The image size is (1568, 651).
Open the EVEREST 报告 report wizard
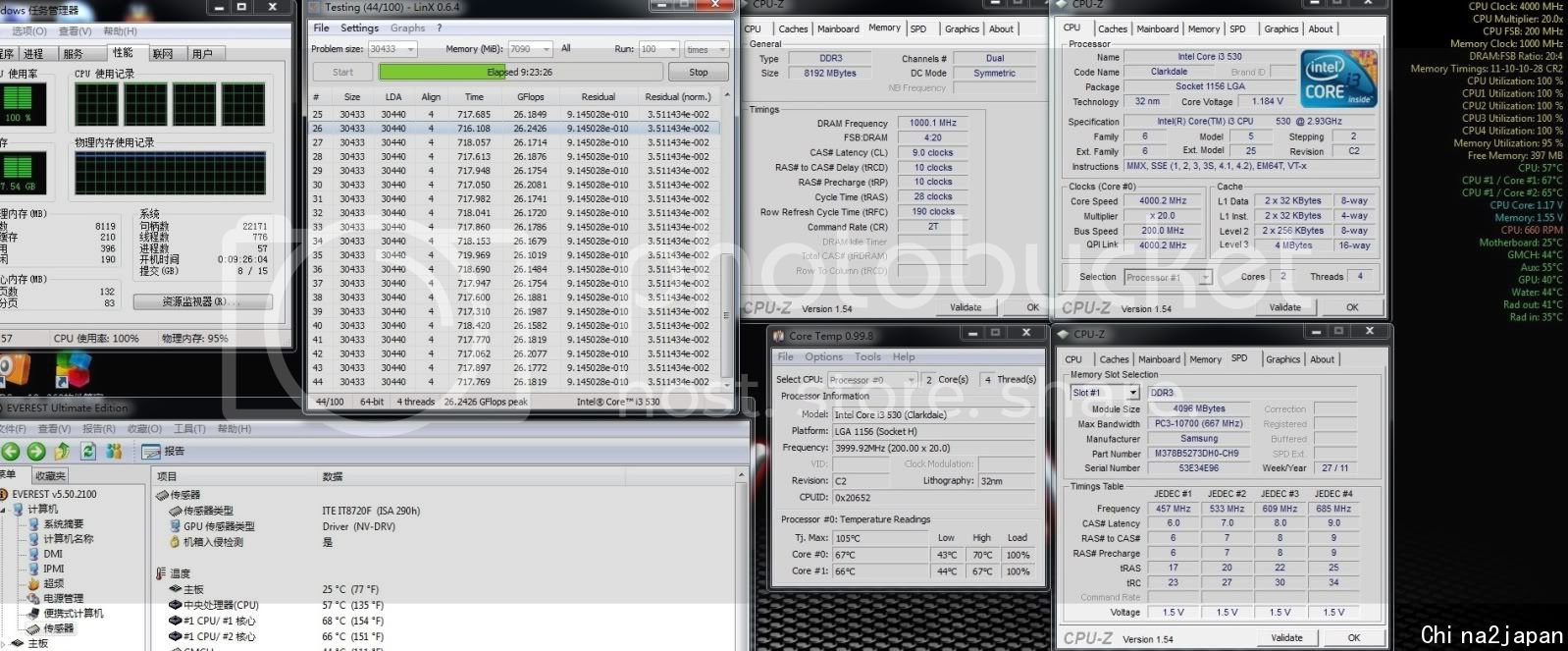coord(164,452)
